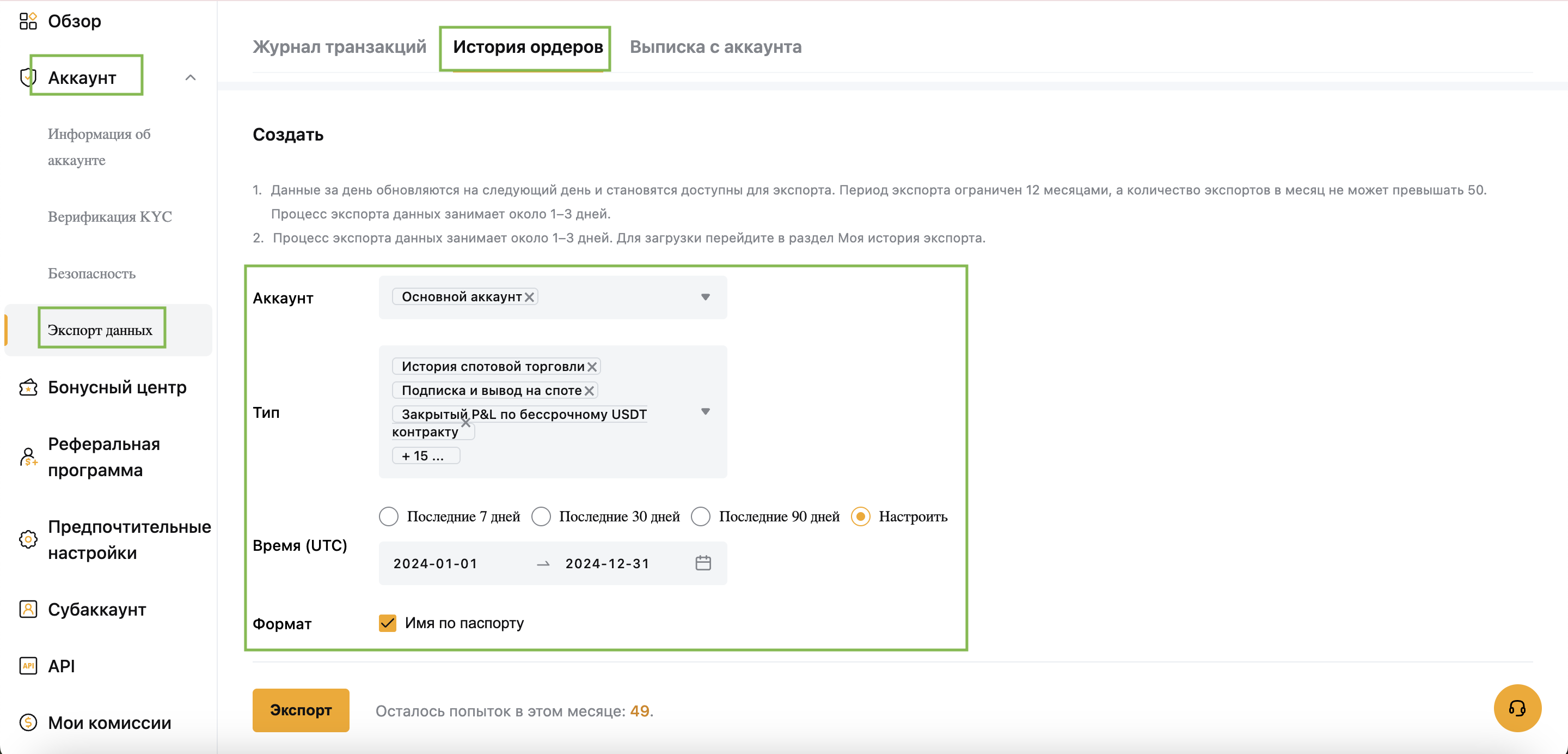1568x754 pixels.
Task: Collapse the Account (Аккаунт) sidebar section chevron
Action: [191, 78]
